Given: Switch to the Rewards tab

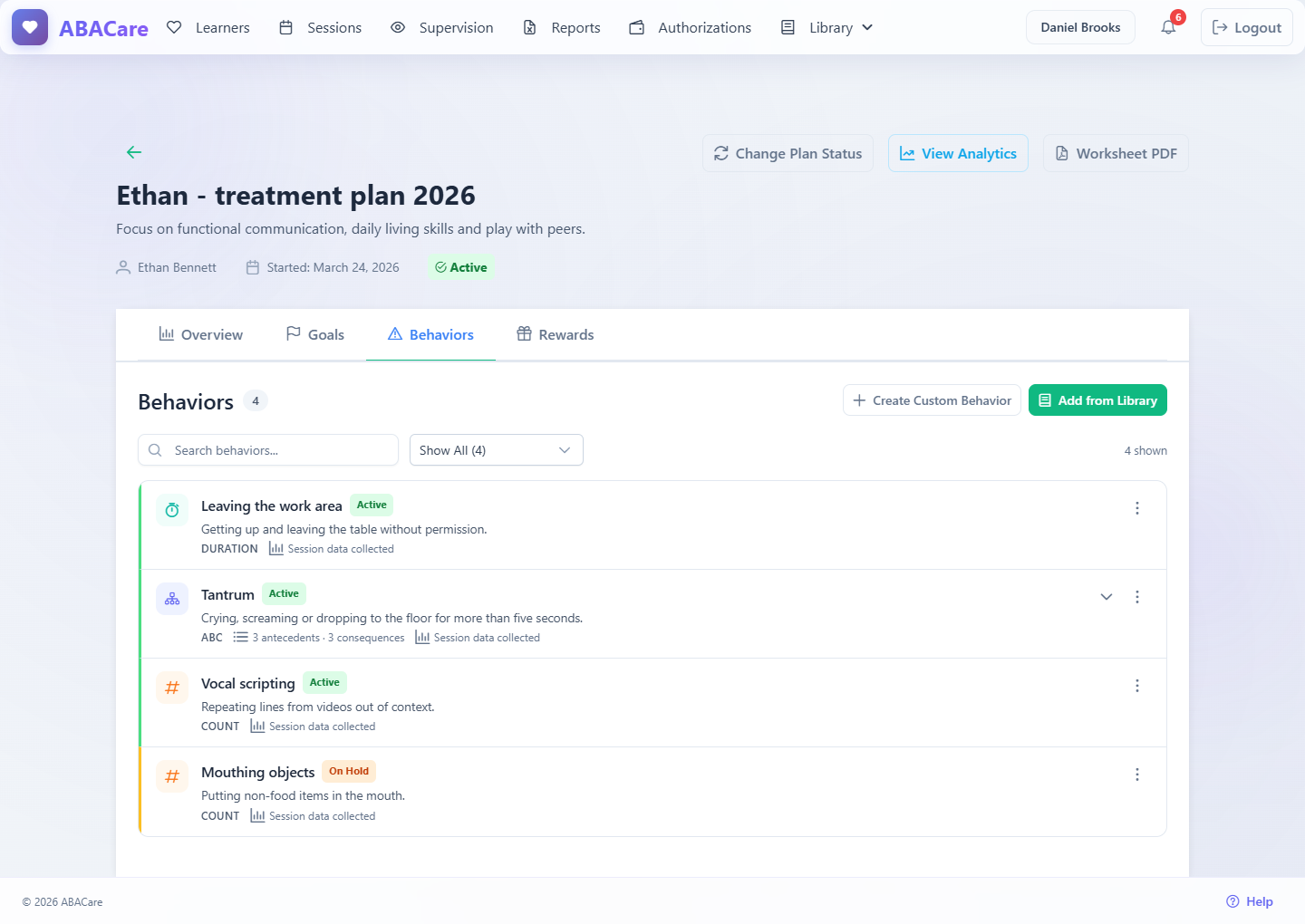Looking at the screenshot, I should point(556,334).
